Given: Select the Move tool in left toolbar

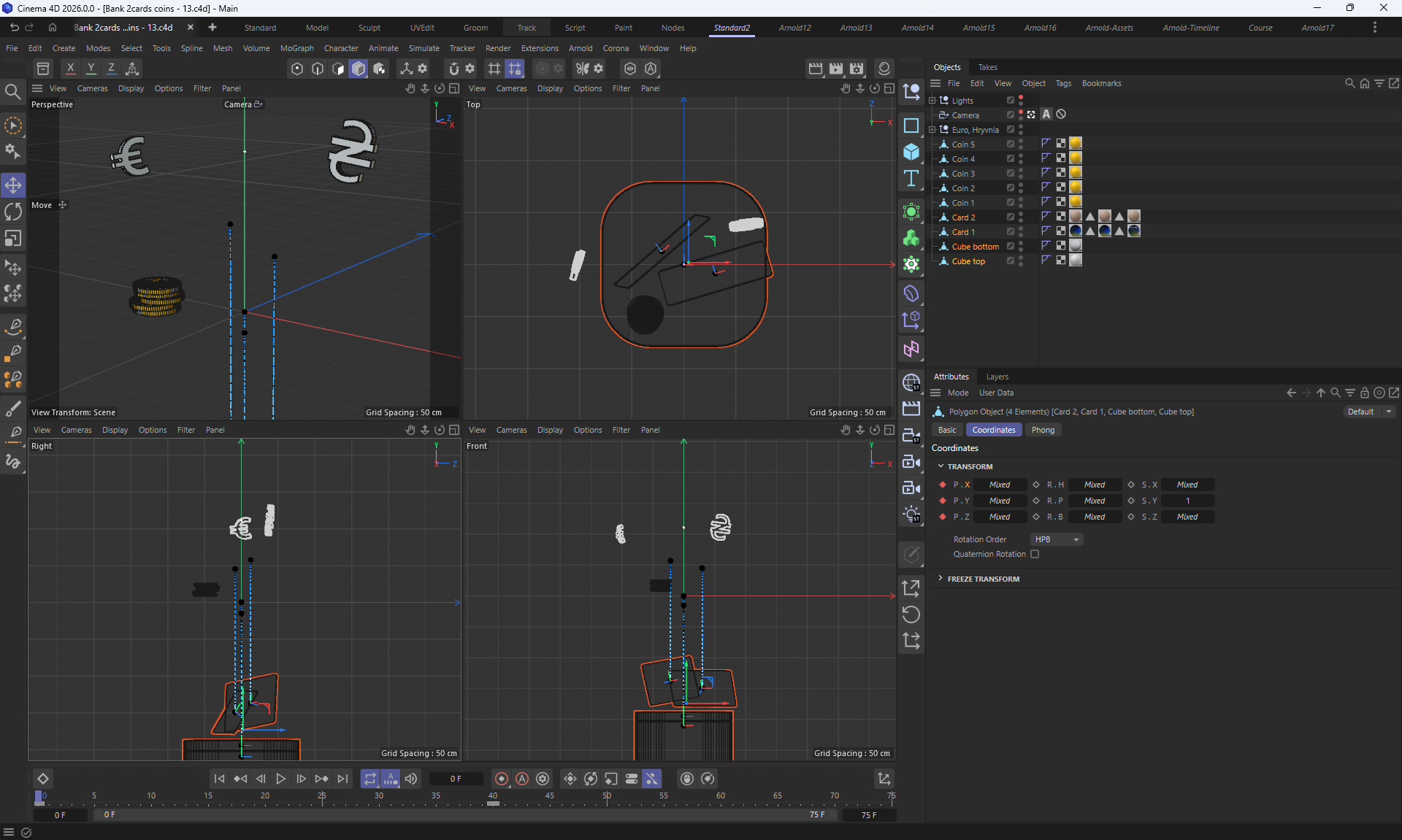Looking at the screenshot, I should coord(13,185).
